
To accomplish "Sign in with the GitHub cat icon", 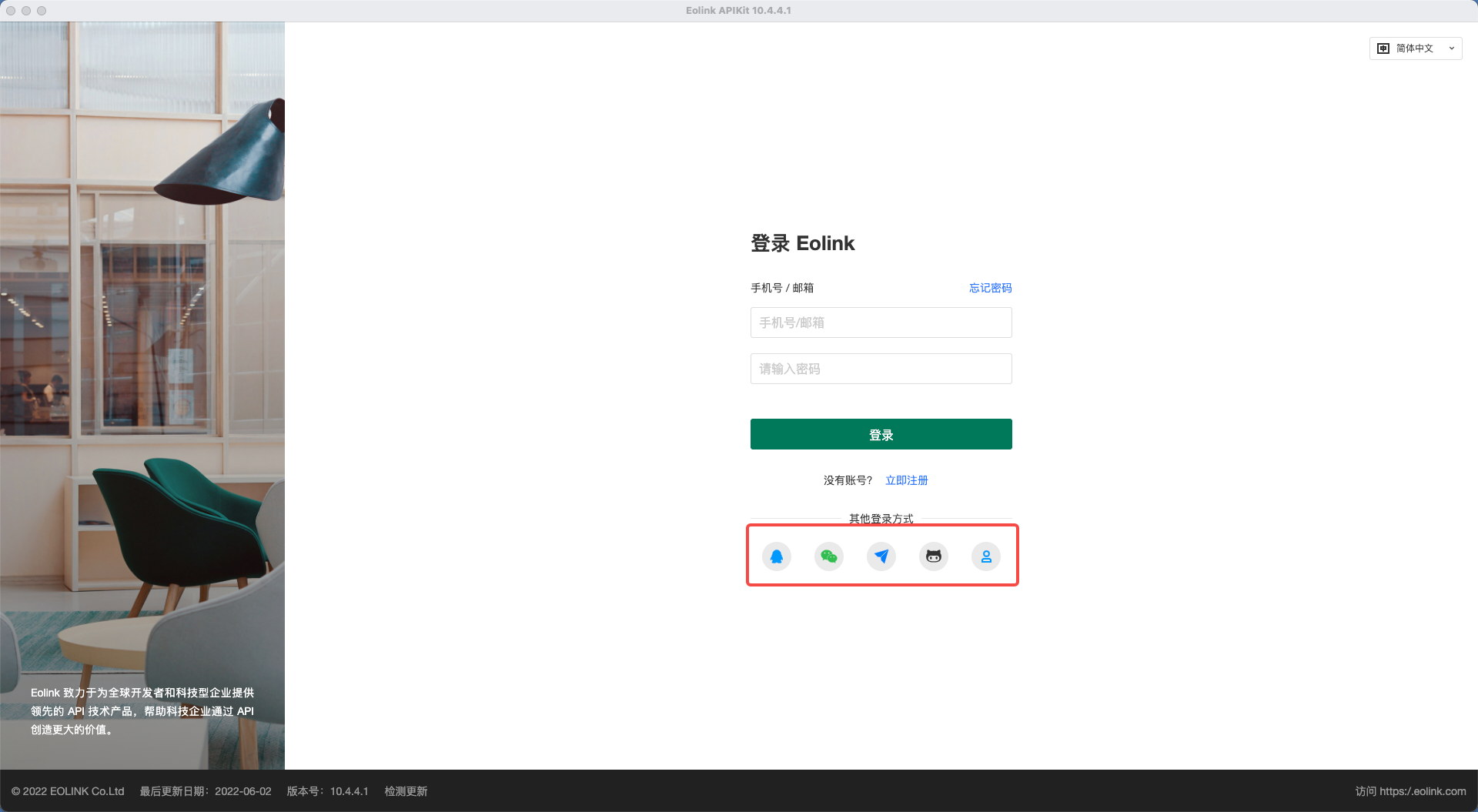I will pos(934,556).
